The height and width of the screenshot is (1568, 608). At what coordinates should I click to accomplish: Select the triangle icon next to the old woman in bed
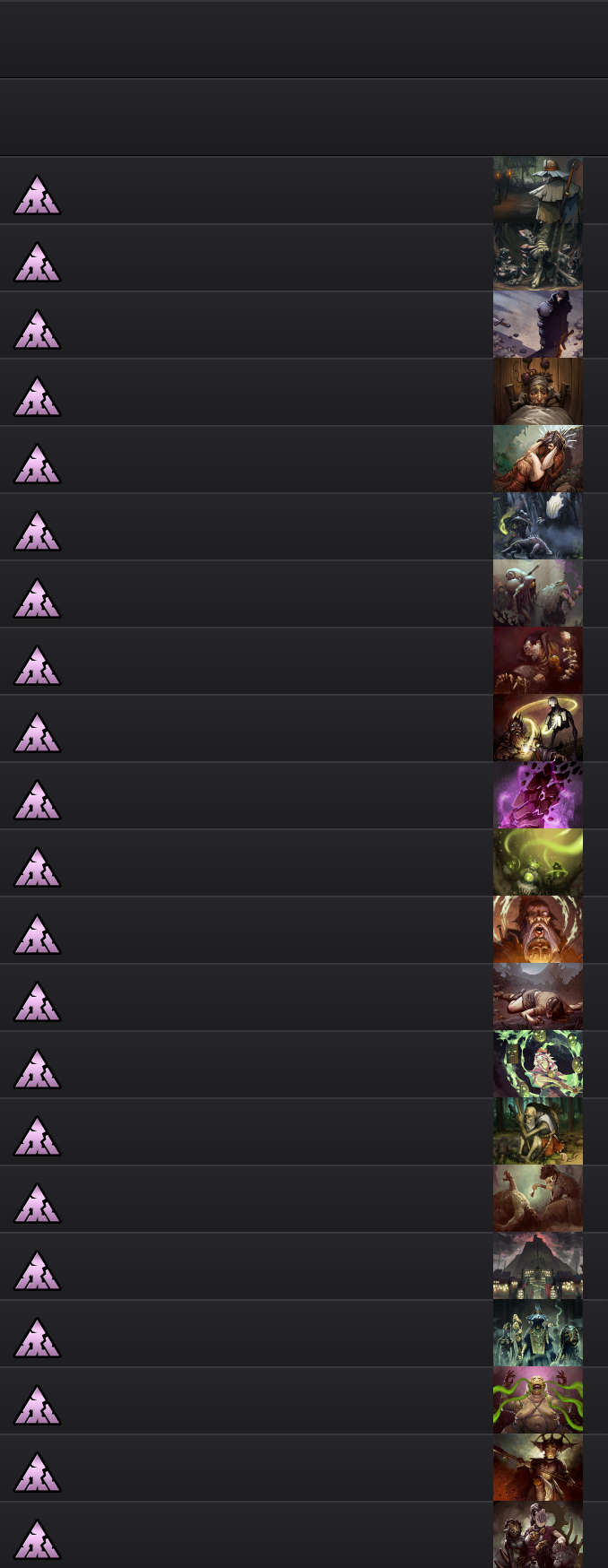[x=37, y=396]
